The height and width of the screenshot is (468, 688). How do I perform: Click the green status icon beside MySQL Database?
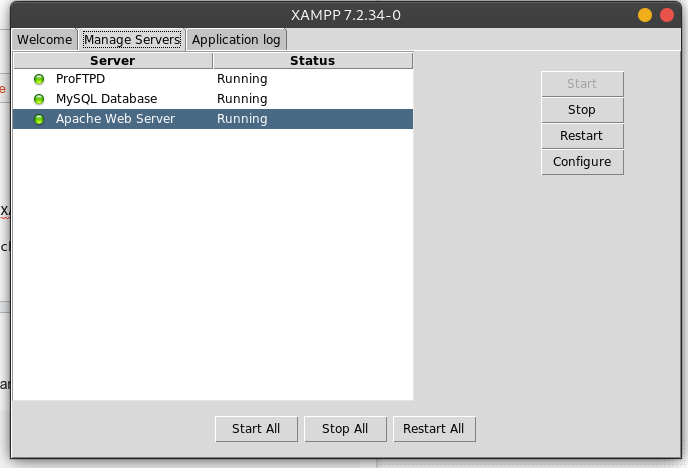(x=39, y=99)
